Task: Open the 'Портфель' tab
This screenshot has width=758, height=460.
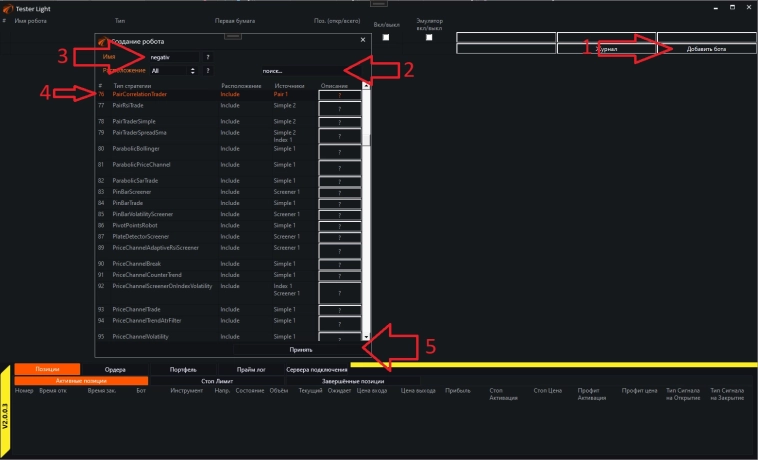Action: (183, 369)
